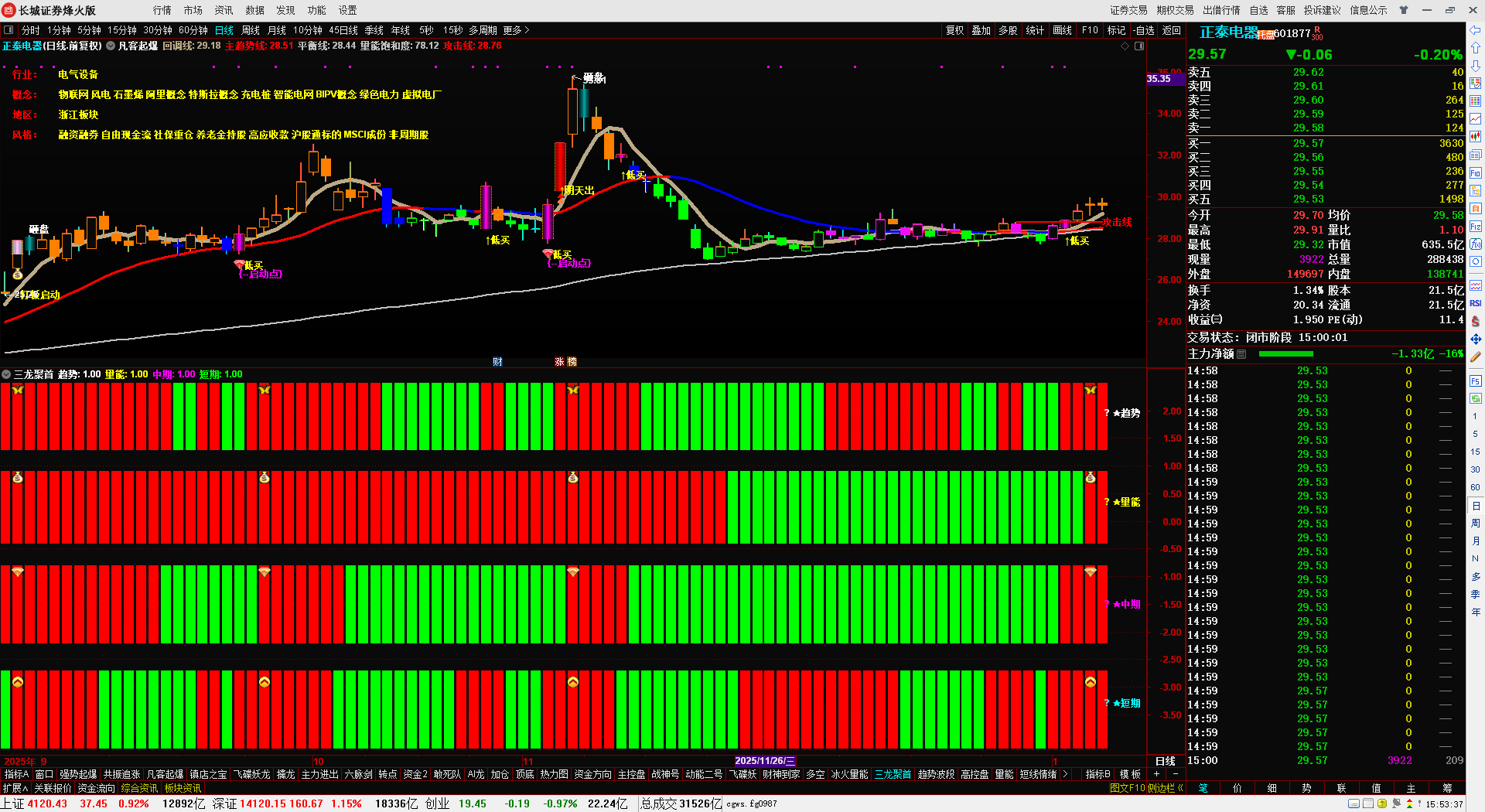Click the 2025/11/26 date marker on timeline
The image size is (1485, 812).
click(x=765, y=761)
